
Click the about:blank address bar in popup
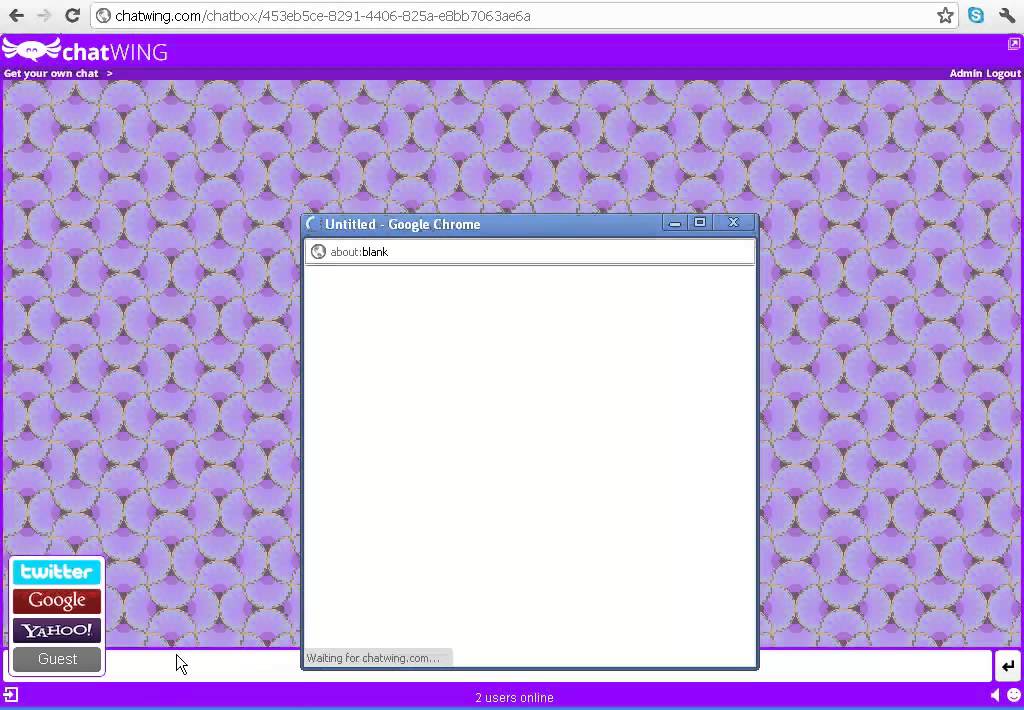530,251
